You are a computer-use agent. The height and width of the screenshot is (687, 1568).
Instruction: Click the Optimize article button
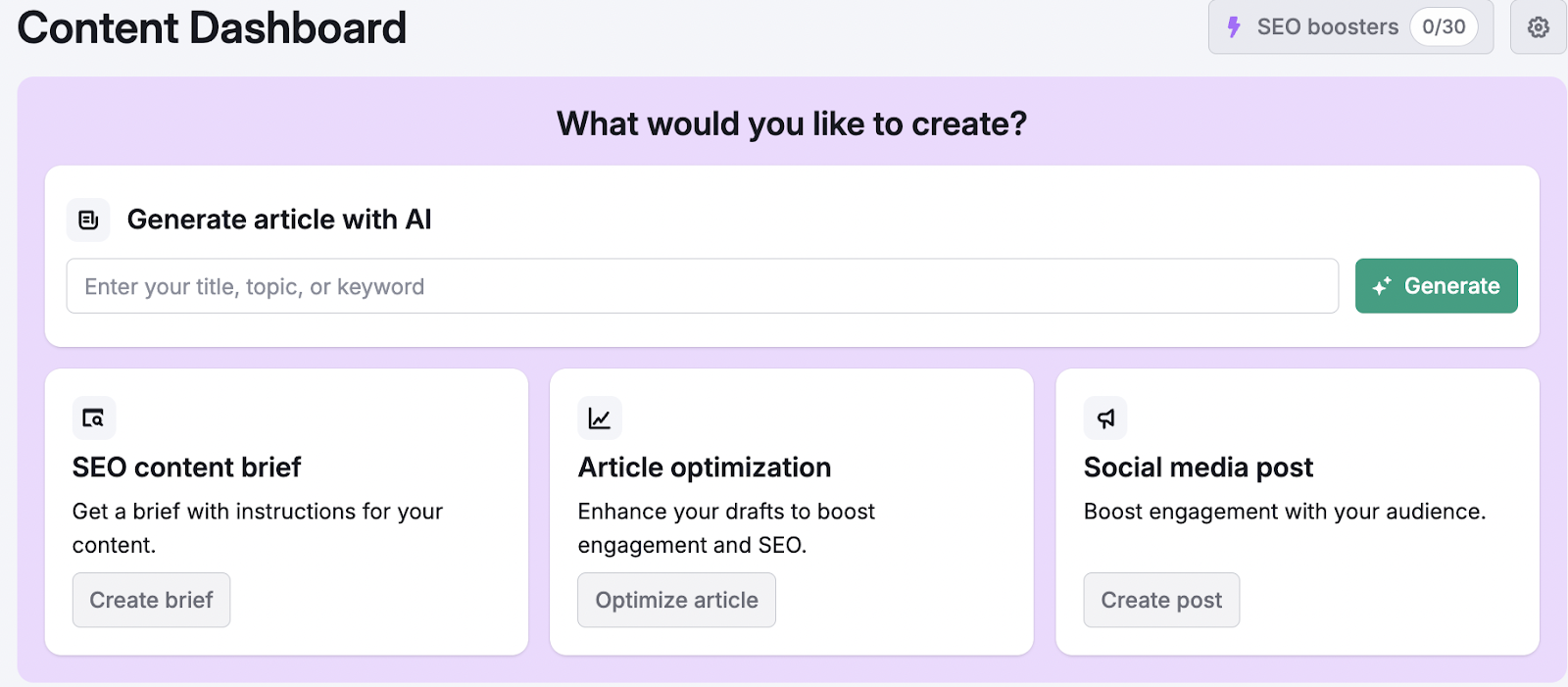[x=676, y=600]
